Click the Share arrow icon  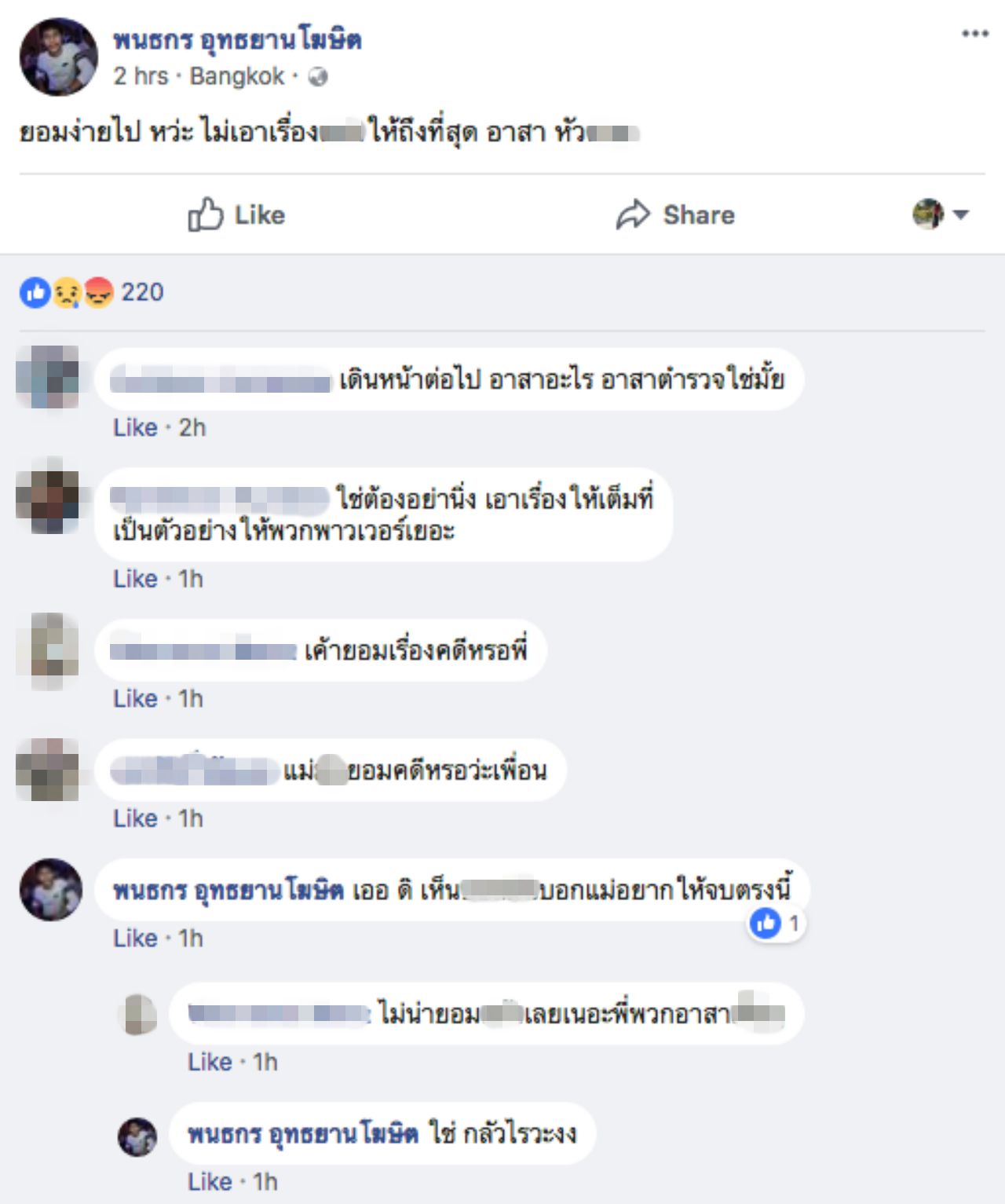click(633, 214)
